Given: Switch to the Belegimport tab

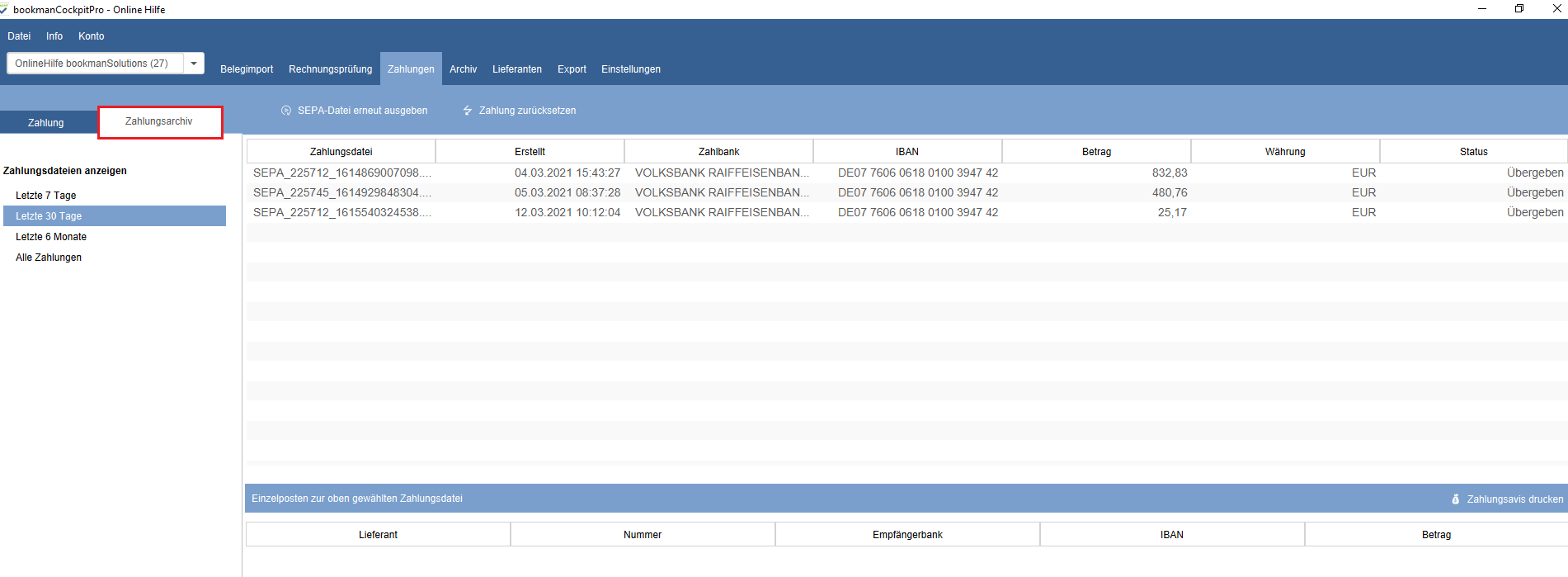Looking at the screenshot, I should coord(247,69).
